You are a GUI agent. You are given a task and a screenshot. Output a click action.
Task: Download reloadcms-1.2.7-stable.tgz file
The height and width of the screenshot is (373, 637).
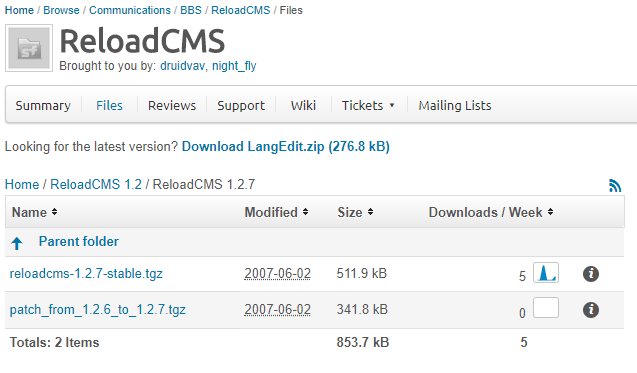[x=86, y=273]
